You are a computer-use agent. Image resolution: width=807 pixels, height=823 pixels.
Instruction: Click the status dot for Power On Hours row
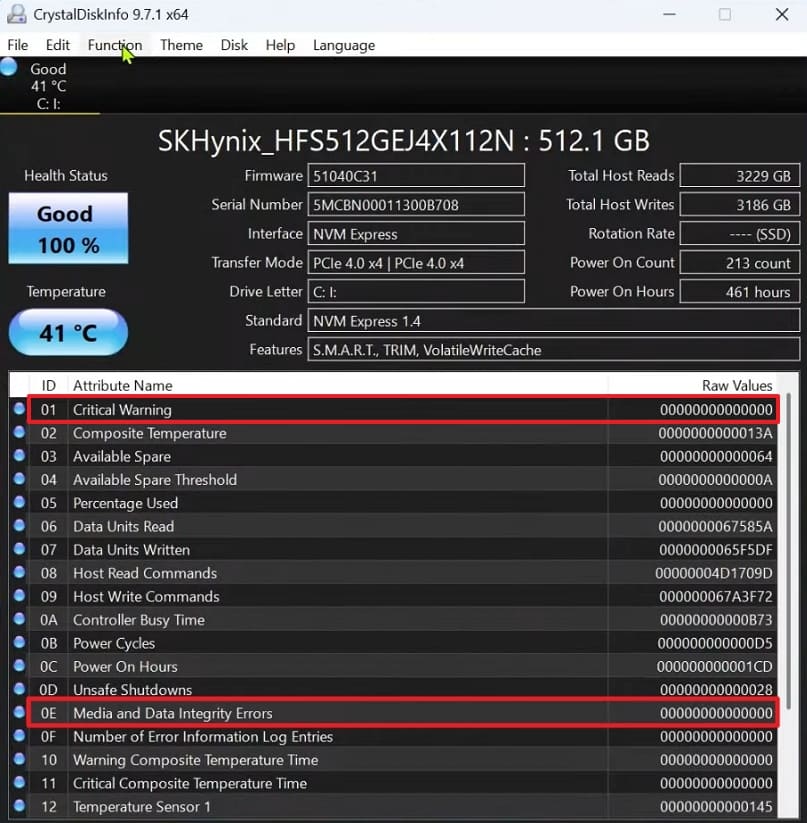[x=19, y=665]
